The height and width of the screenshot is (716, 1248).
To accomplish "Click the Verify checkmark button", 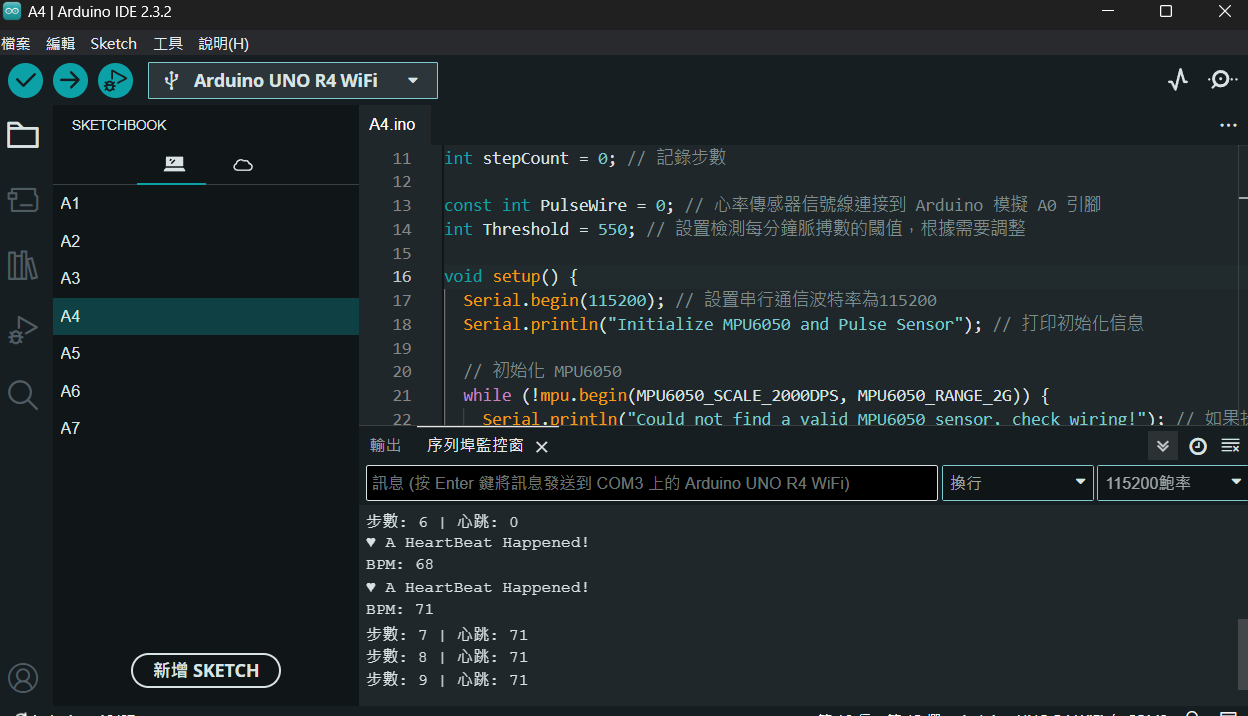I will (x=25, y=80).
